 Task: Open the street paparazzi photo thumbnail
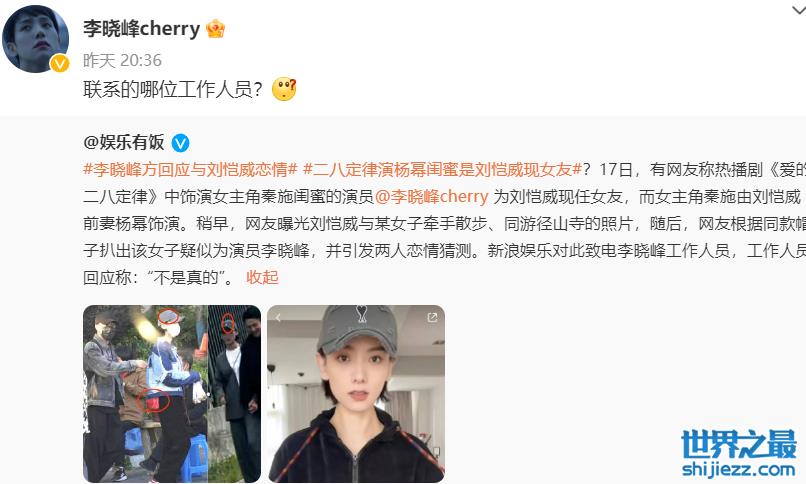[x=172, y=394]
